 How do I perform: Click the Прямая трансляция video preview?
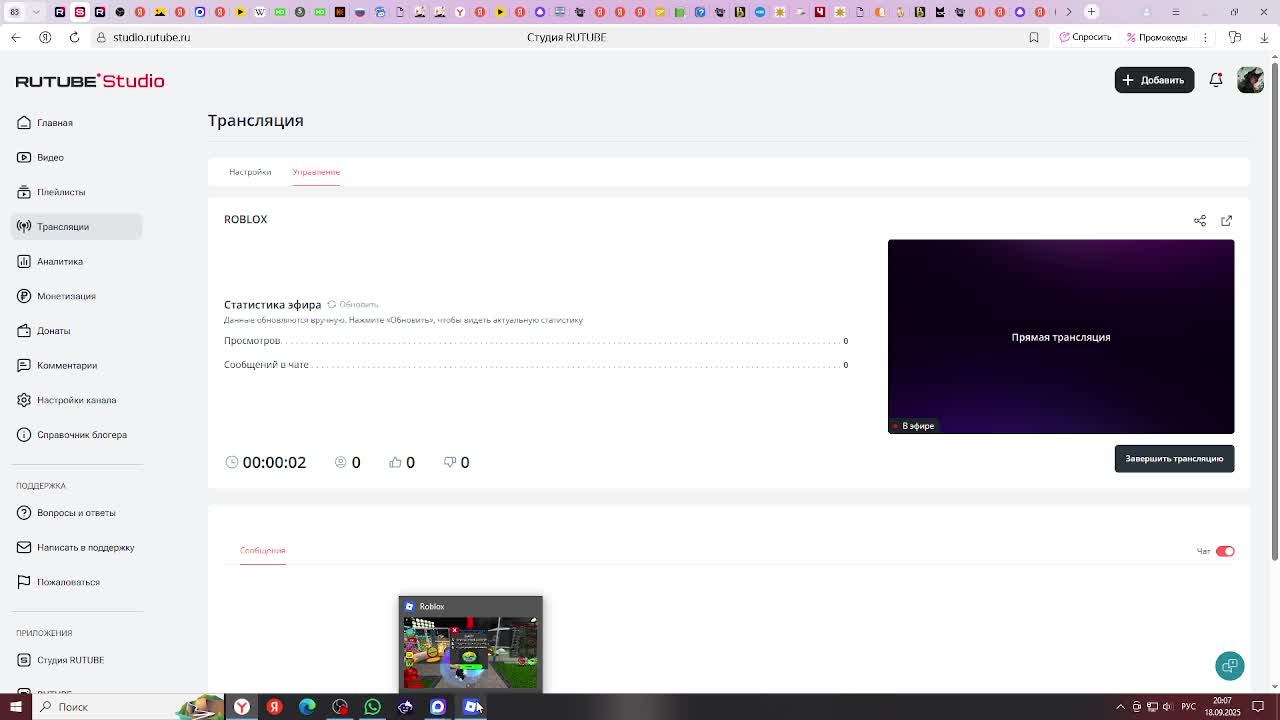1061,336
